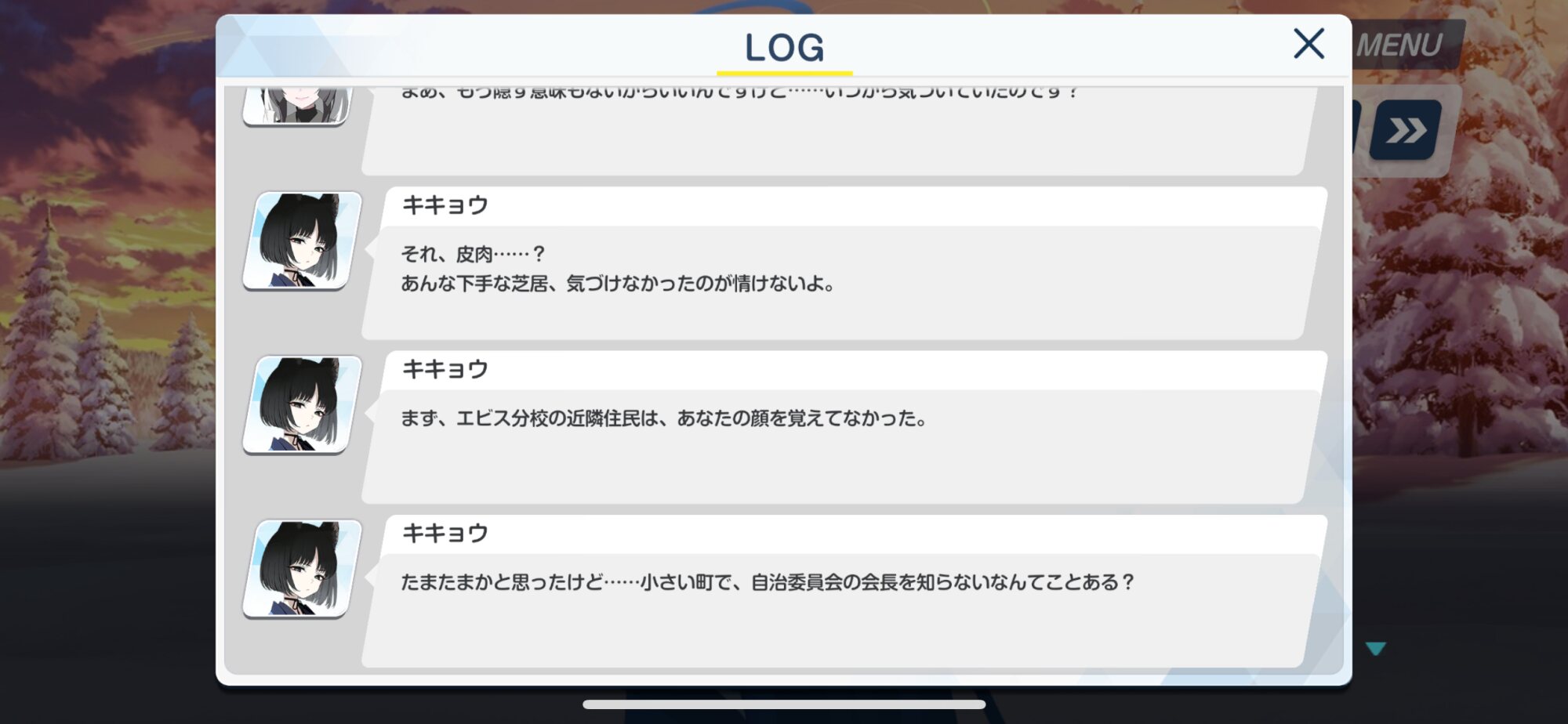Close the LOG dialog with X

click(1308, 44)
